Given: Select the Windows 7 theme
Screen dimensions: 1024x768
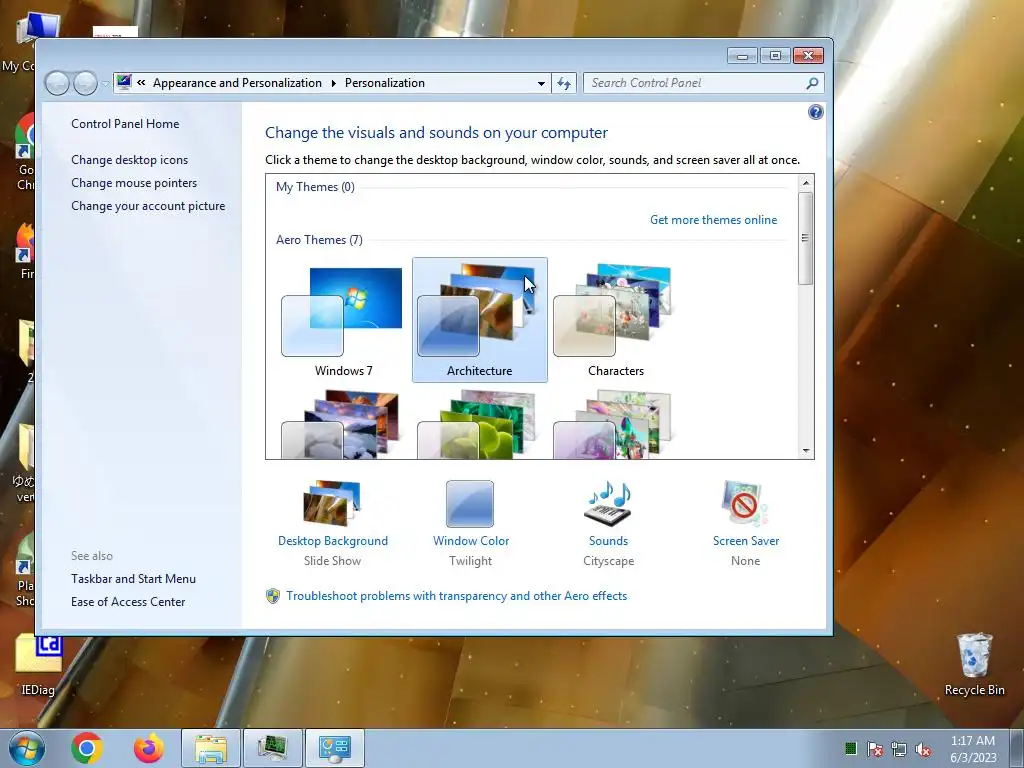Looking at the screenshot, I should pos(344,320).
